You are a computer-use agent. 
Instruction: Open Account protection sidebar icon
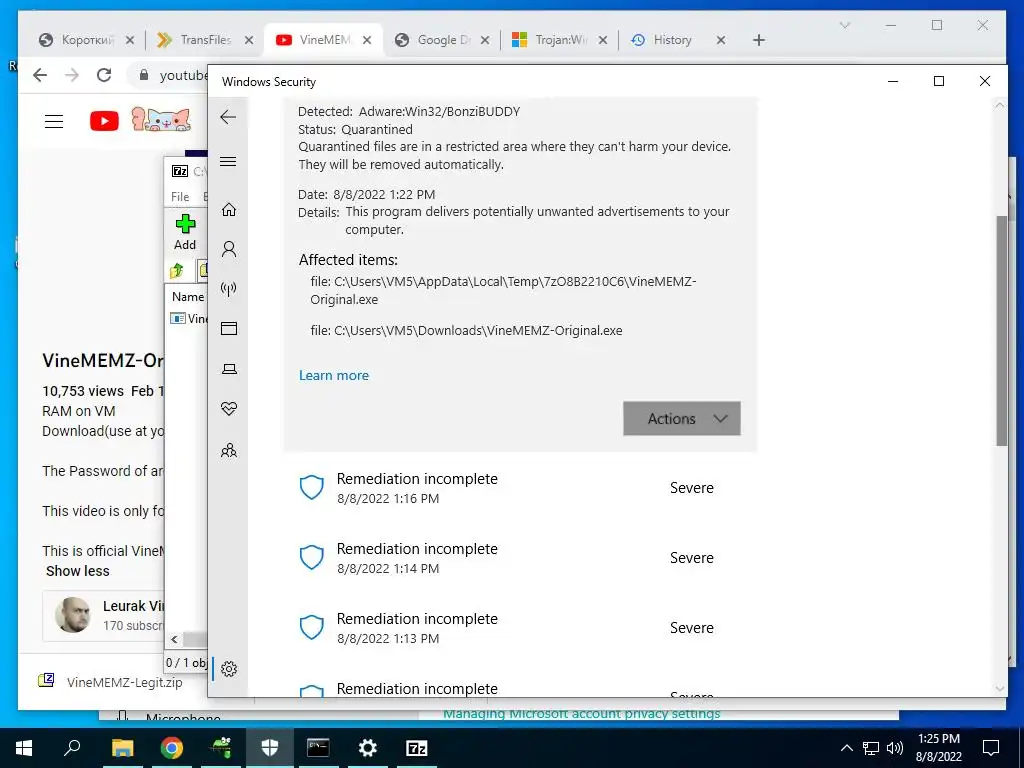click(x=229, y=249)
